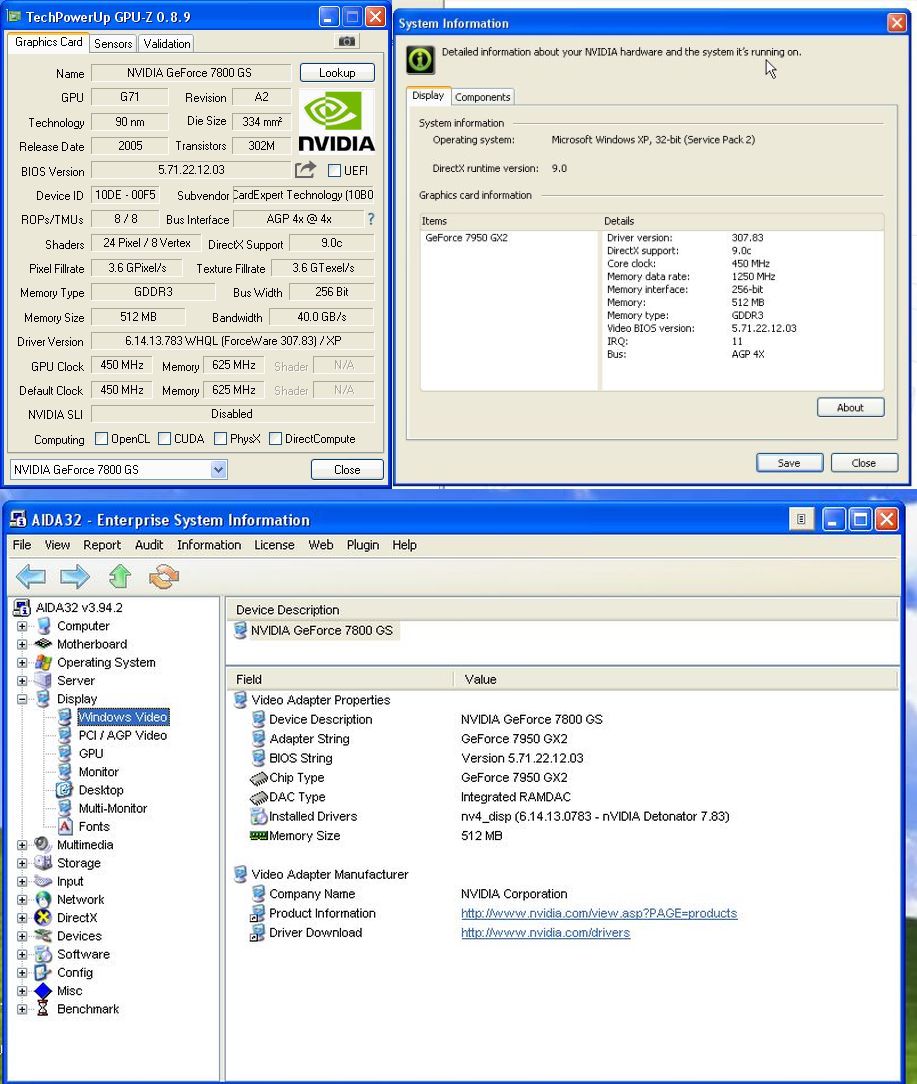Toggle the PhysX checkbox
Image resolution: width=917 pixels, height=1084 pixels.
pyautogui.click(x=221, y=439)
